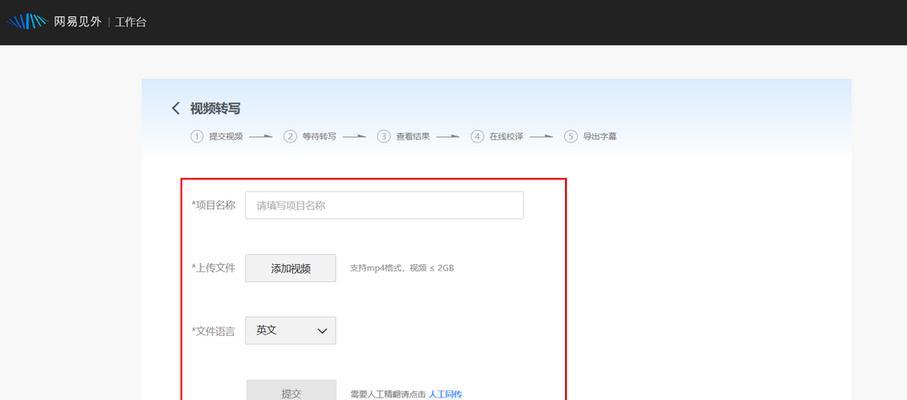Select step 4 在线校译

(x=497, y=137)
